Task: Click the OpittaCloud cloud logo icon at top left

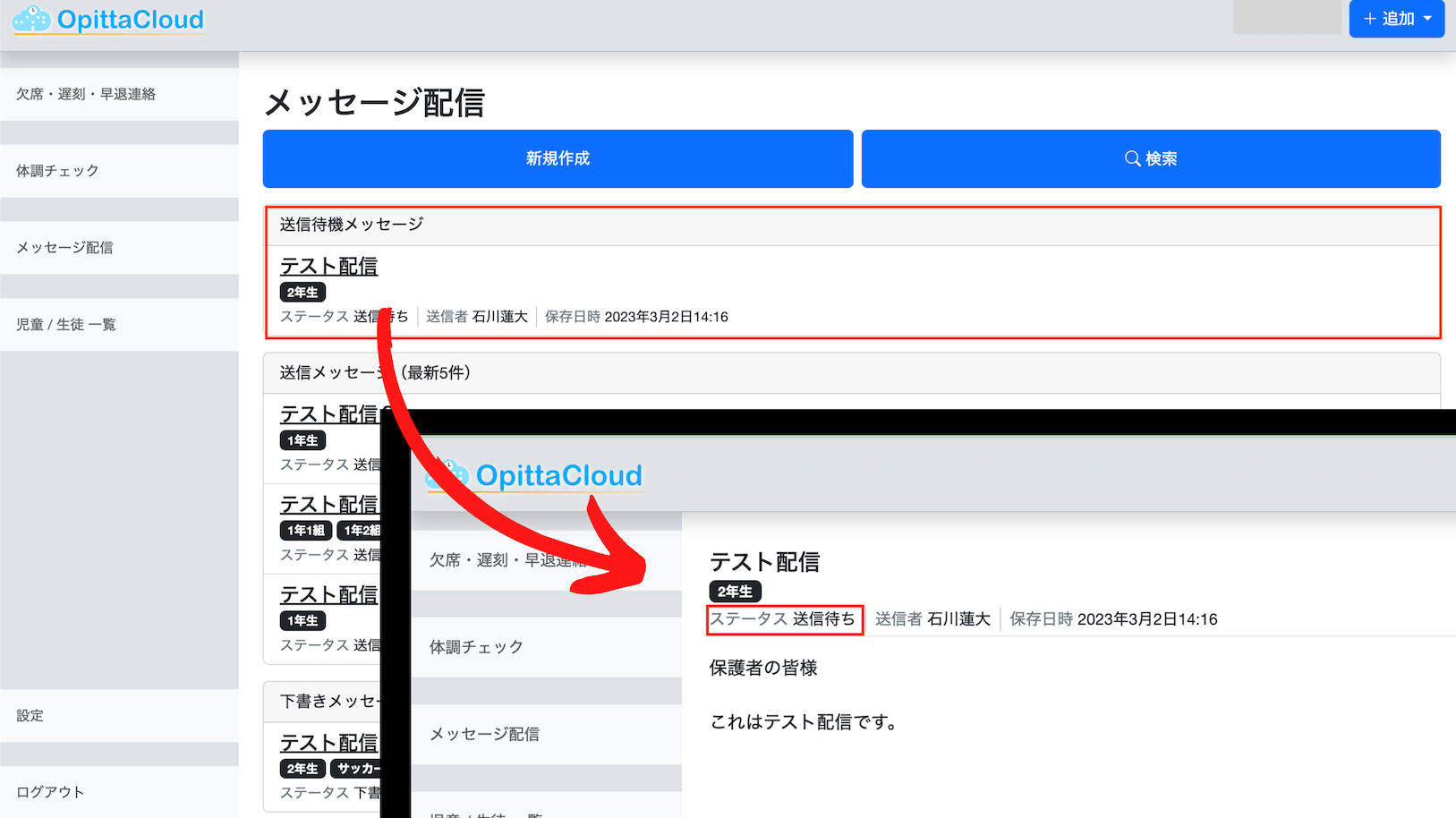Action: click(31, 19)
